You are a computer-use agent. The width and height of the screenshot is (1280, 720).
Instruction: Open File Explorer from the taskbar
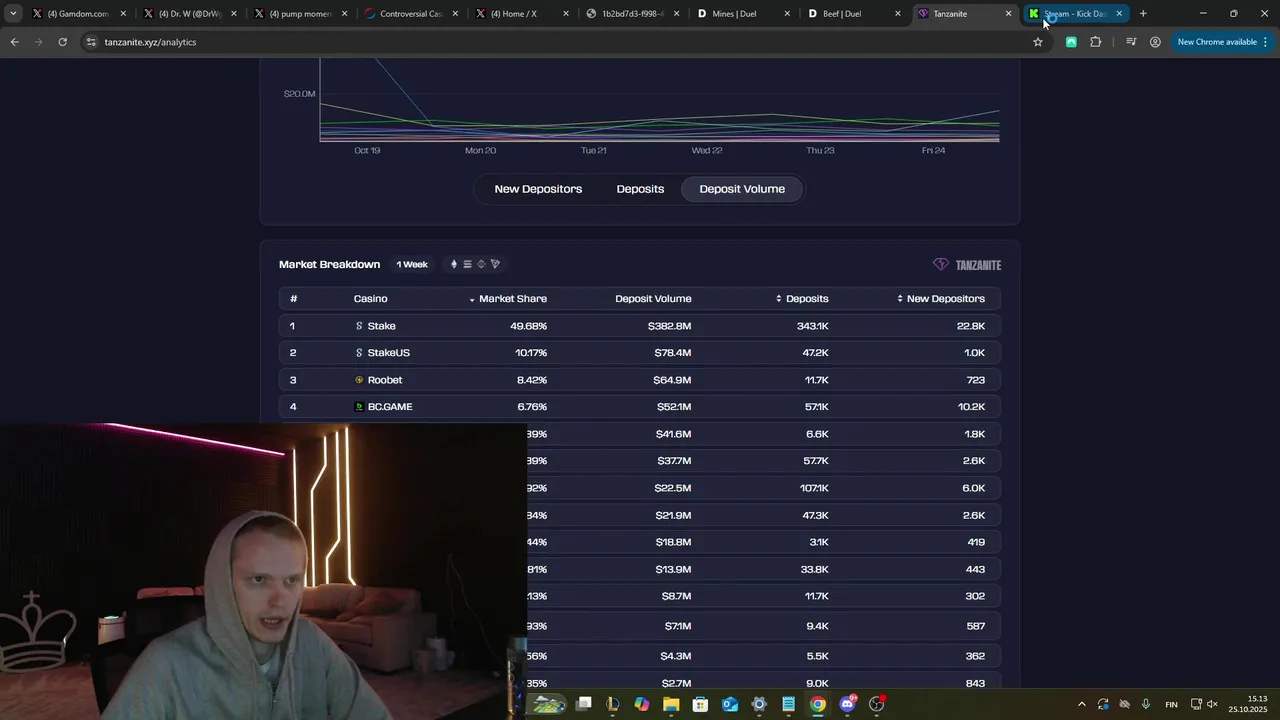point(671,704)
